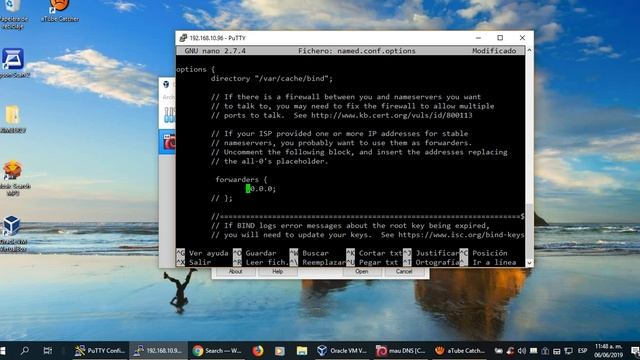640x360 pixels.
Task: Open Task View on the taskbar
Action: (x=48, y=351)
